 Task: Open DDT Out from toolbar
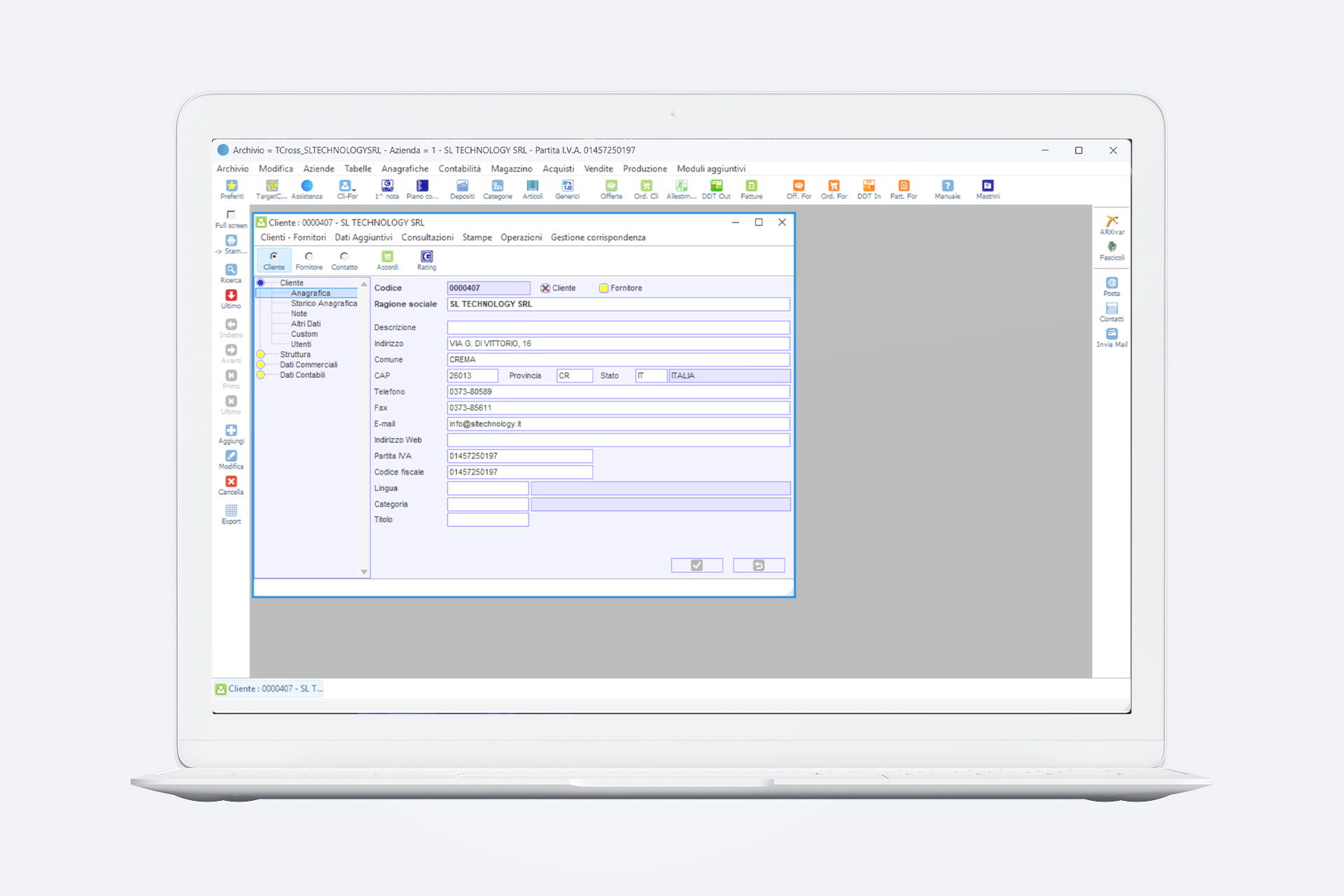(x=715, y=188)
